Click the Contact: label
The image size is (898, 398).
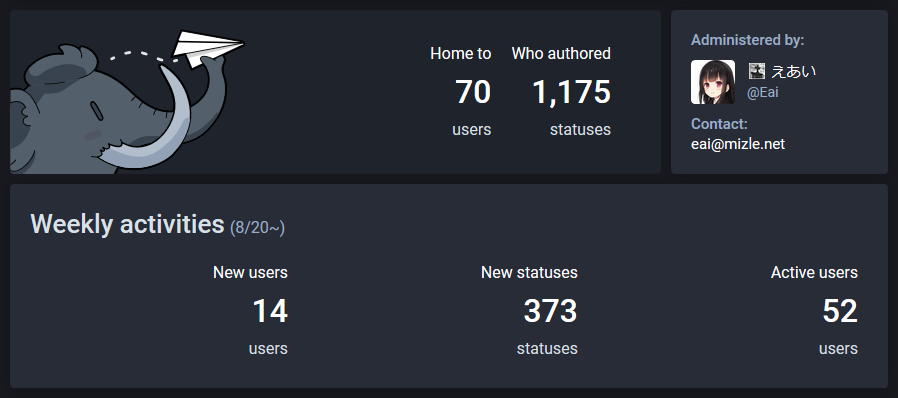pyautogui.click(x=719, y=124)
